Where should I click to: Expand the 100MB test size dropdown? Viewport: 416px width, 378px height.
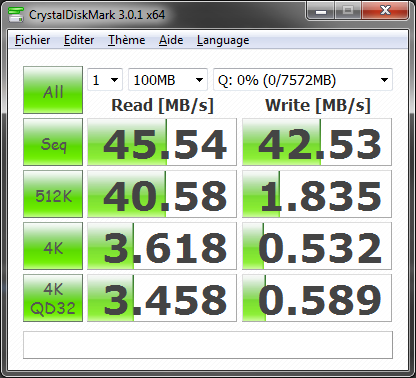coord(168,80)
